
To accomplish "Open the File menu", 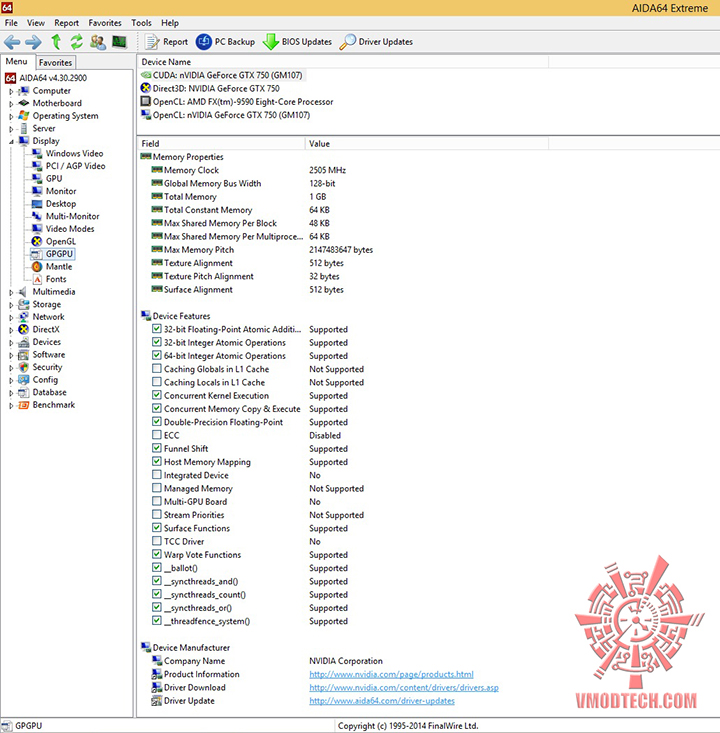I will (11, 23).
